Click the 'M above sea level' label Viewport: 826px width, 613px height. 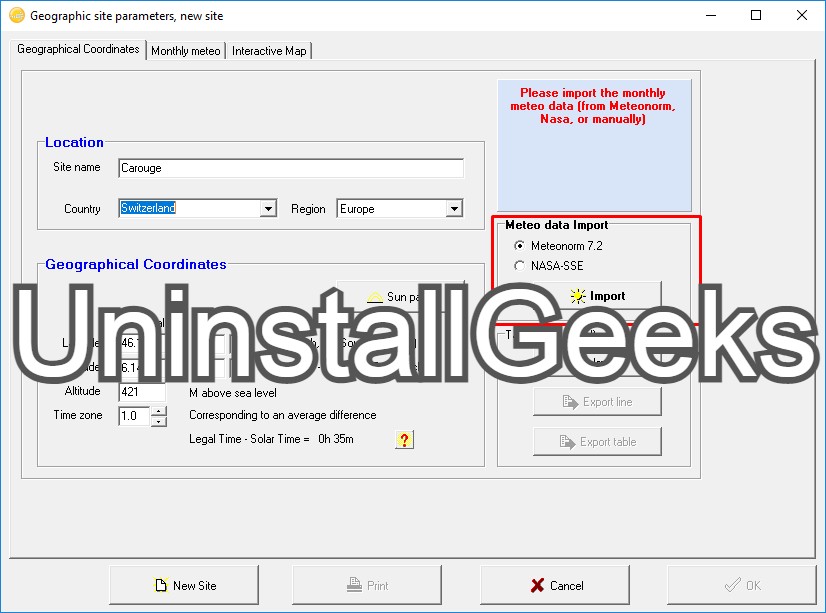pyautogui.click(x=233, y=393)
